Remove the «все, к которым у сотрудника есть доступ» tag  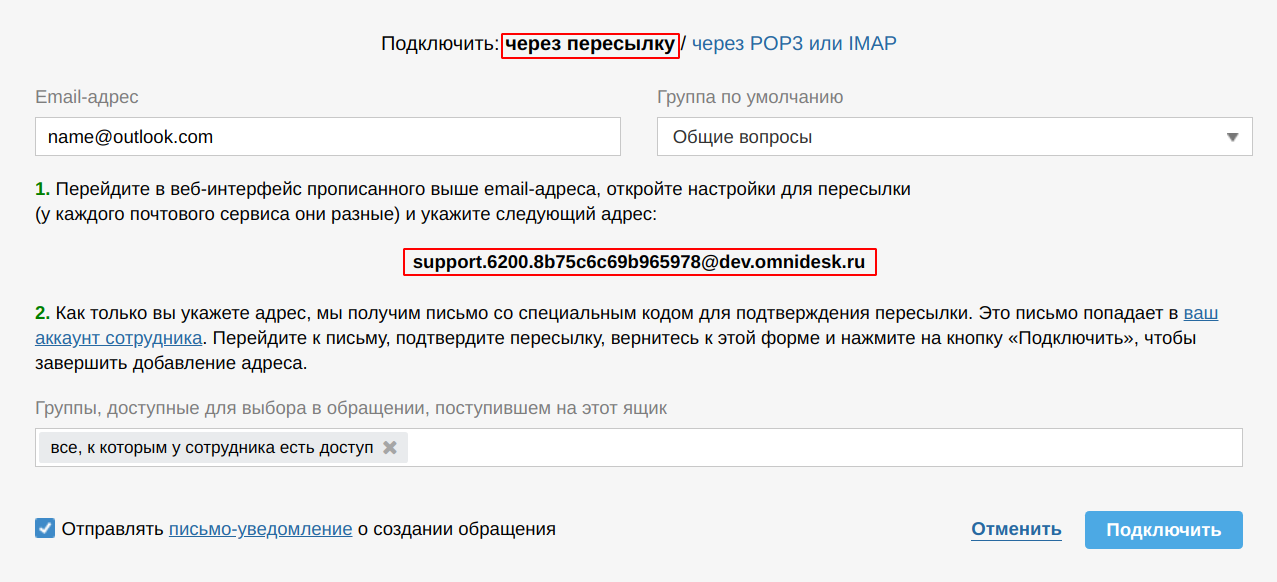pyautogui.click(x=390, y=448)
